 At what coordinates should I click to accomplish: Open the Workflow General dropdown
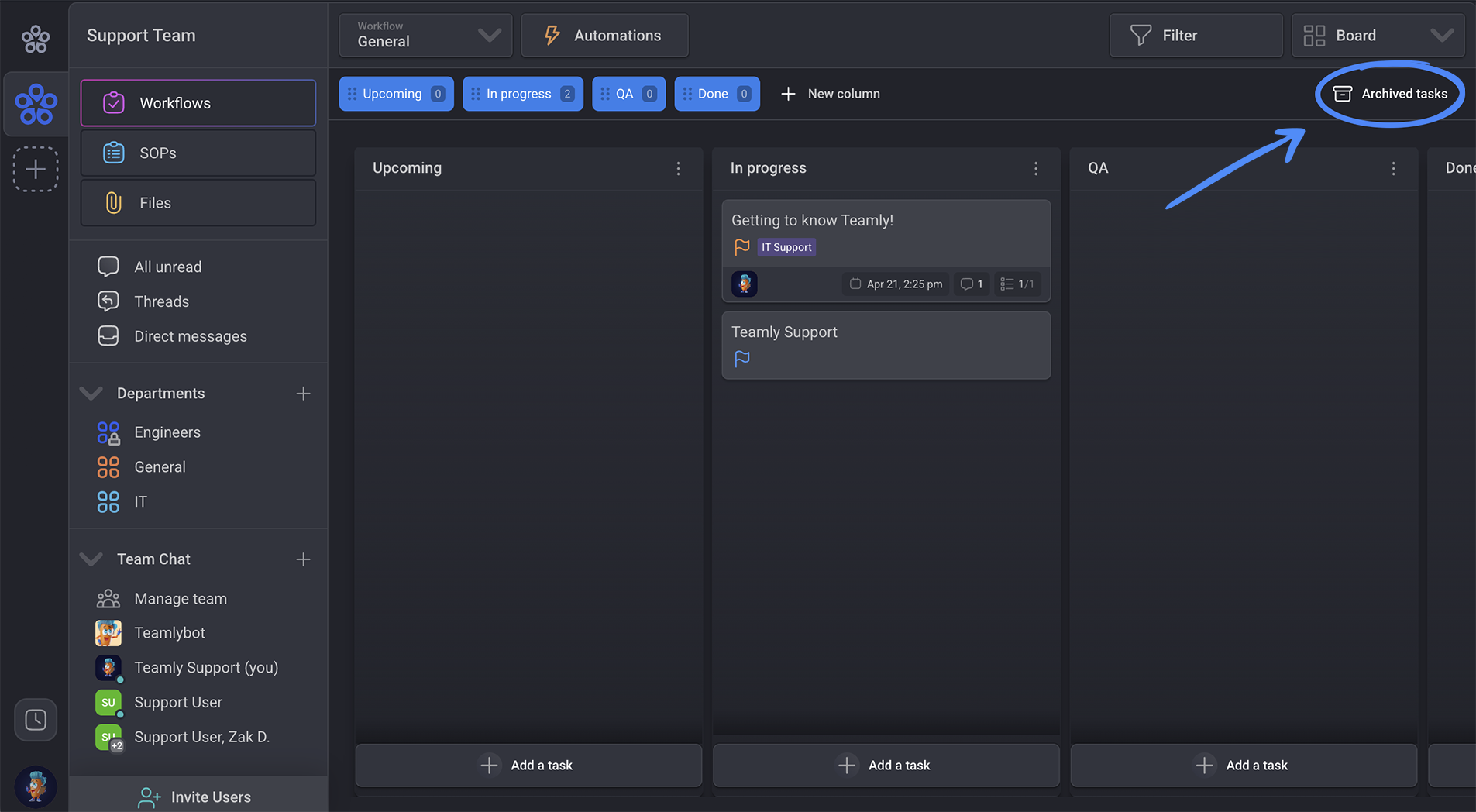[425, 35]
